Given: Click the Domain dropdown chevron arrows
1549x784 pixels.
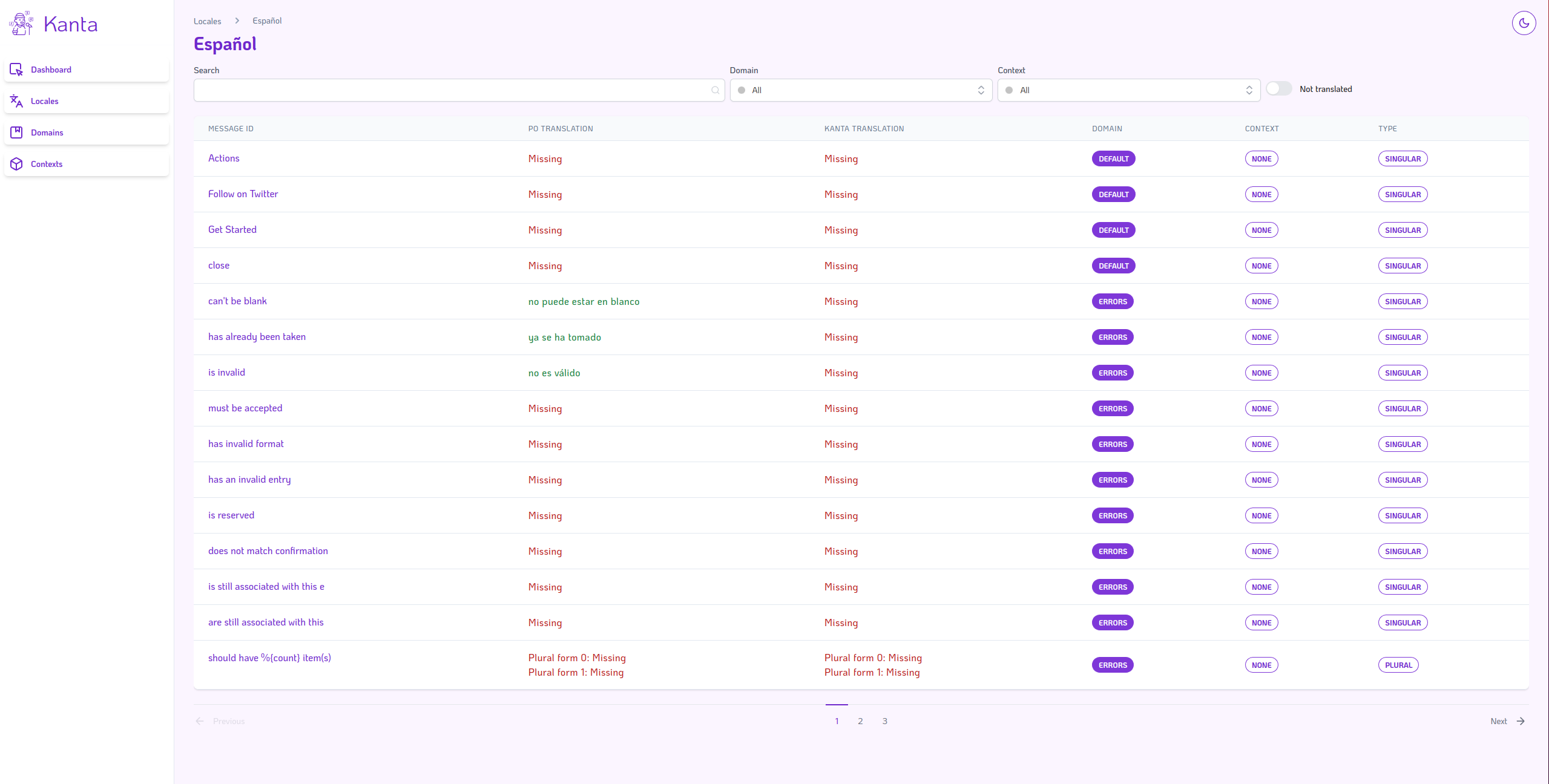Looking at the screenshot, I should (x=981, y=90).
